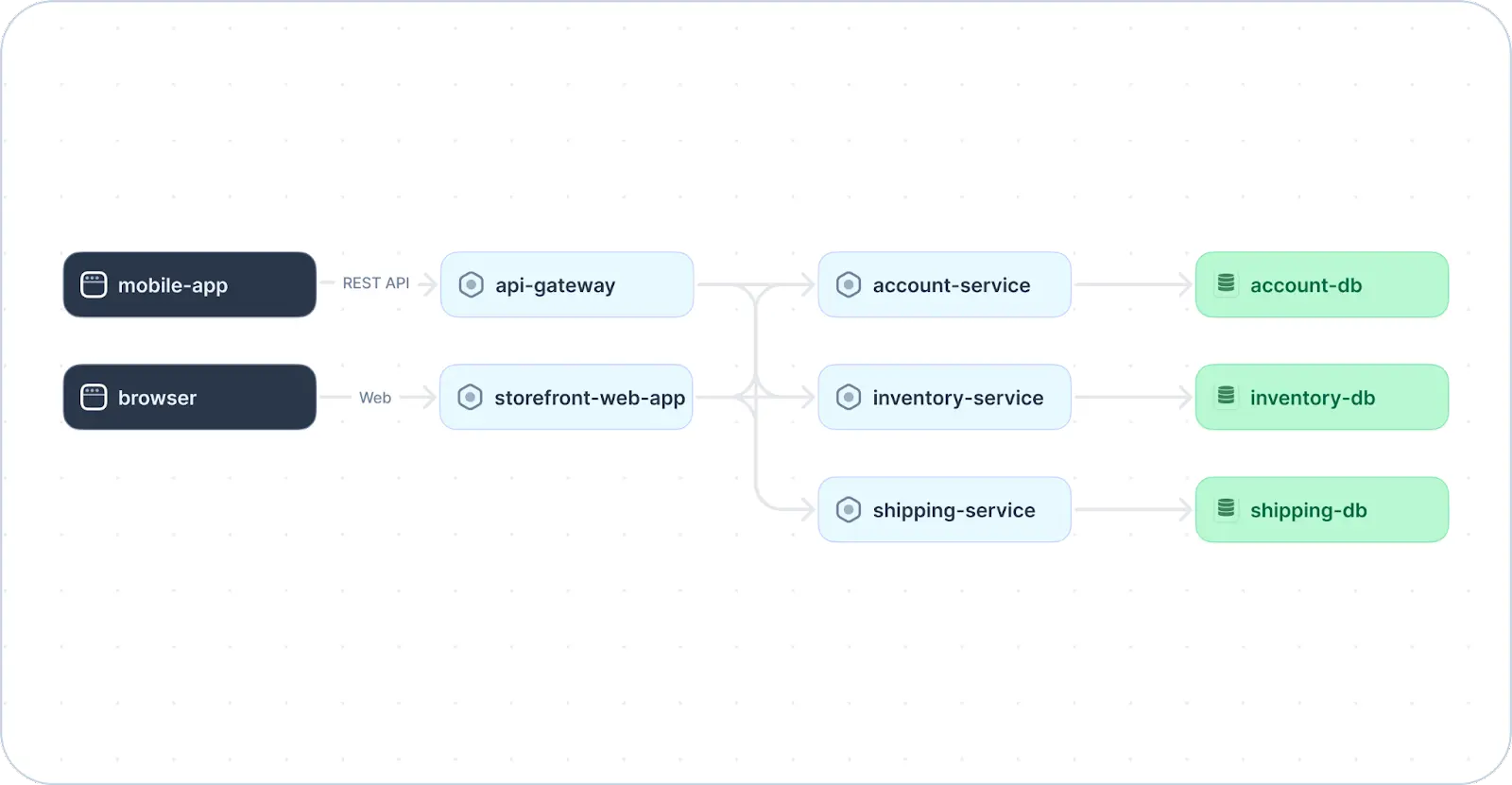Viewport: 1512px width, 785px height.
Task: Click the REST API connection label
Action: click(x=375, y=283)
